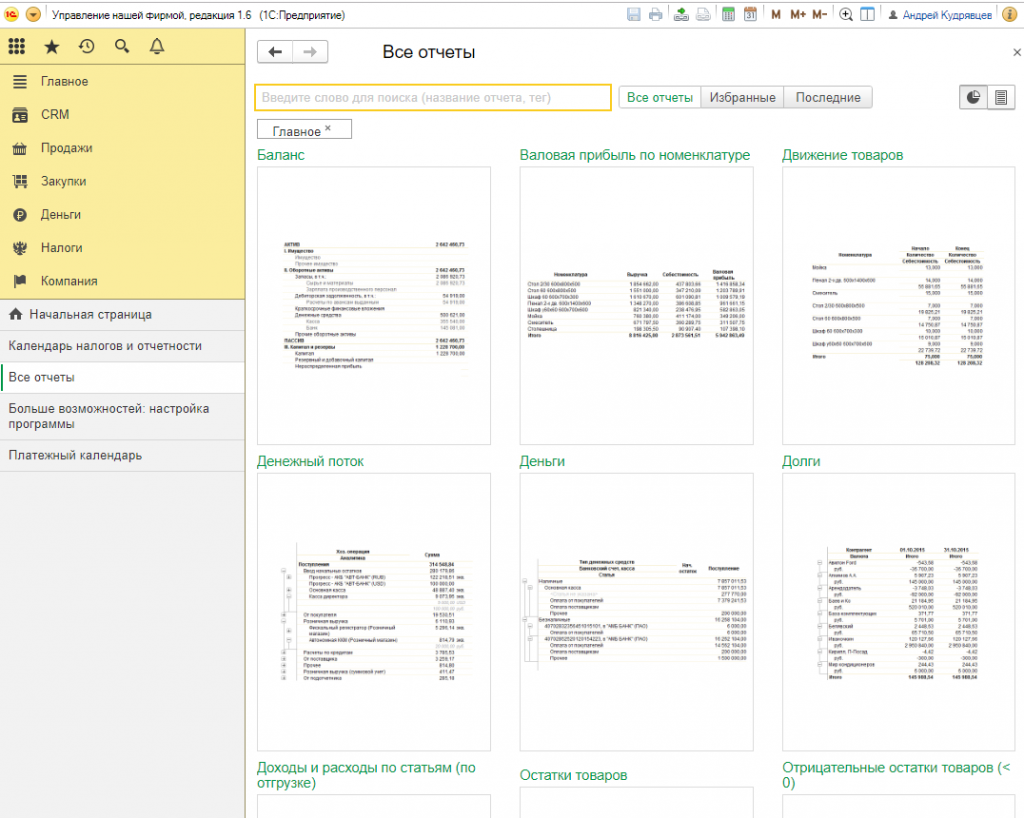Remove the "Главное" tag filter
The image size is (1024, 818).
pos(328,128)
